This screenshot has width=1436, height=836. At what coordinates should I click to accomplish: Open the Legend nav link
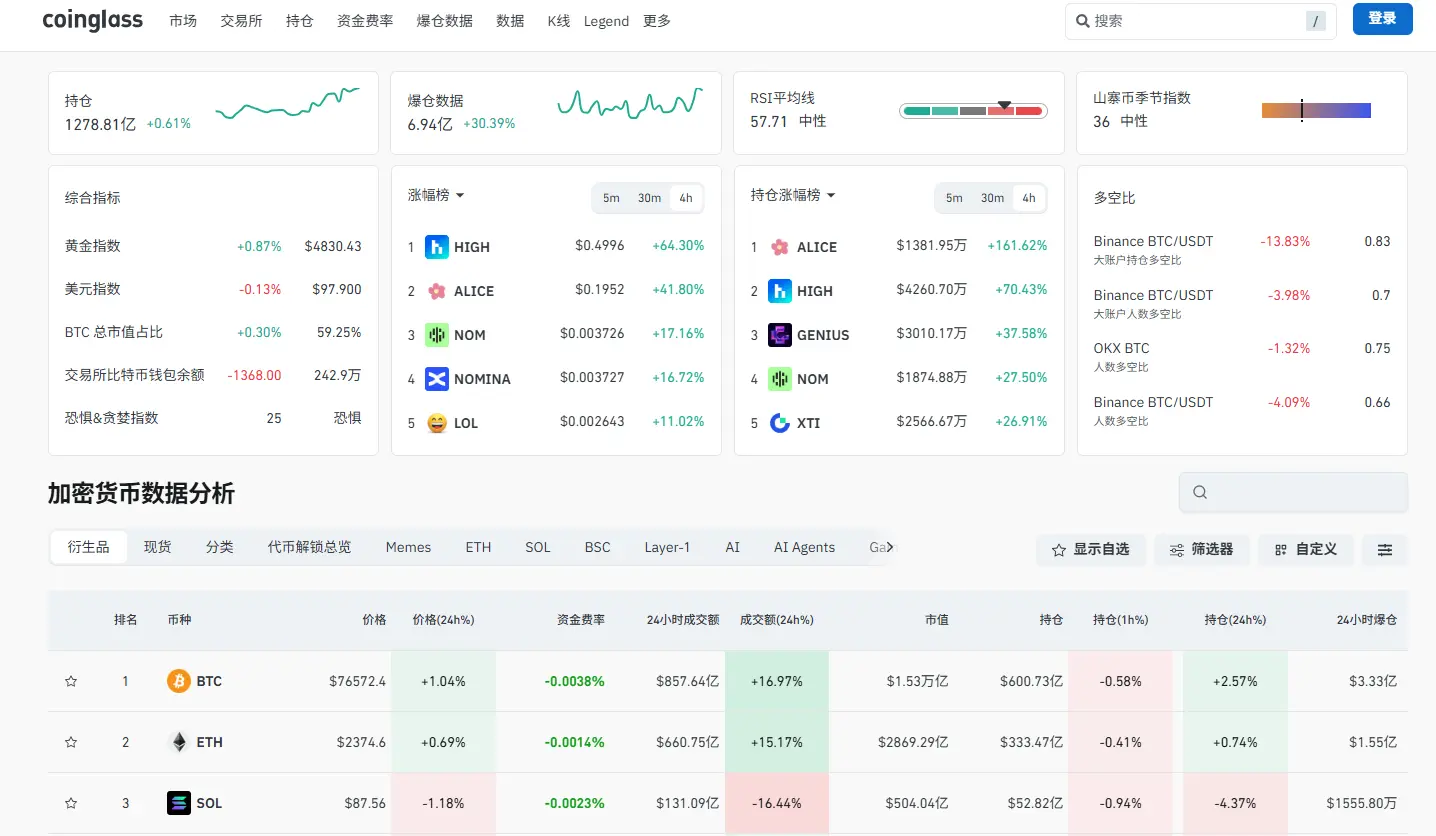pyautogui.click(x=606, y=21)
